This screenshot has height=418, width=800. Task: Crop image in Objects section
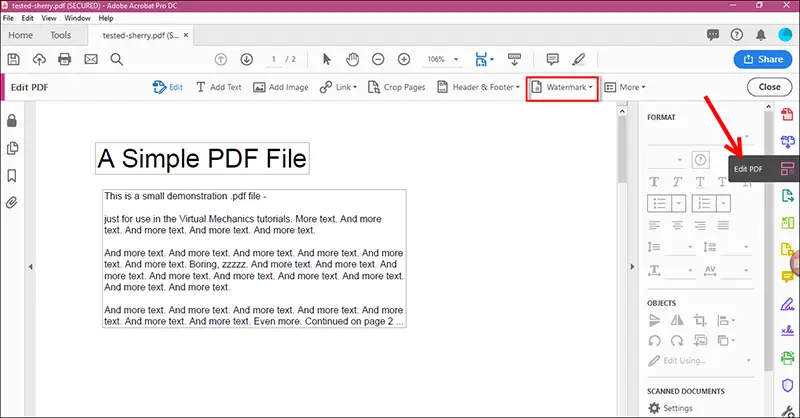tap(699, 321)
